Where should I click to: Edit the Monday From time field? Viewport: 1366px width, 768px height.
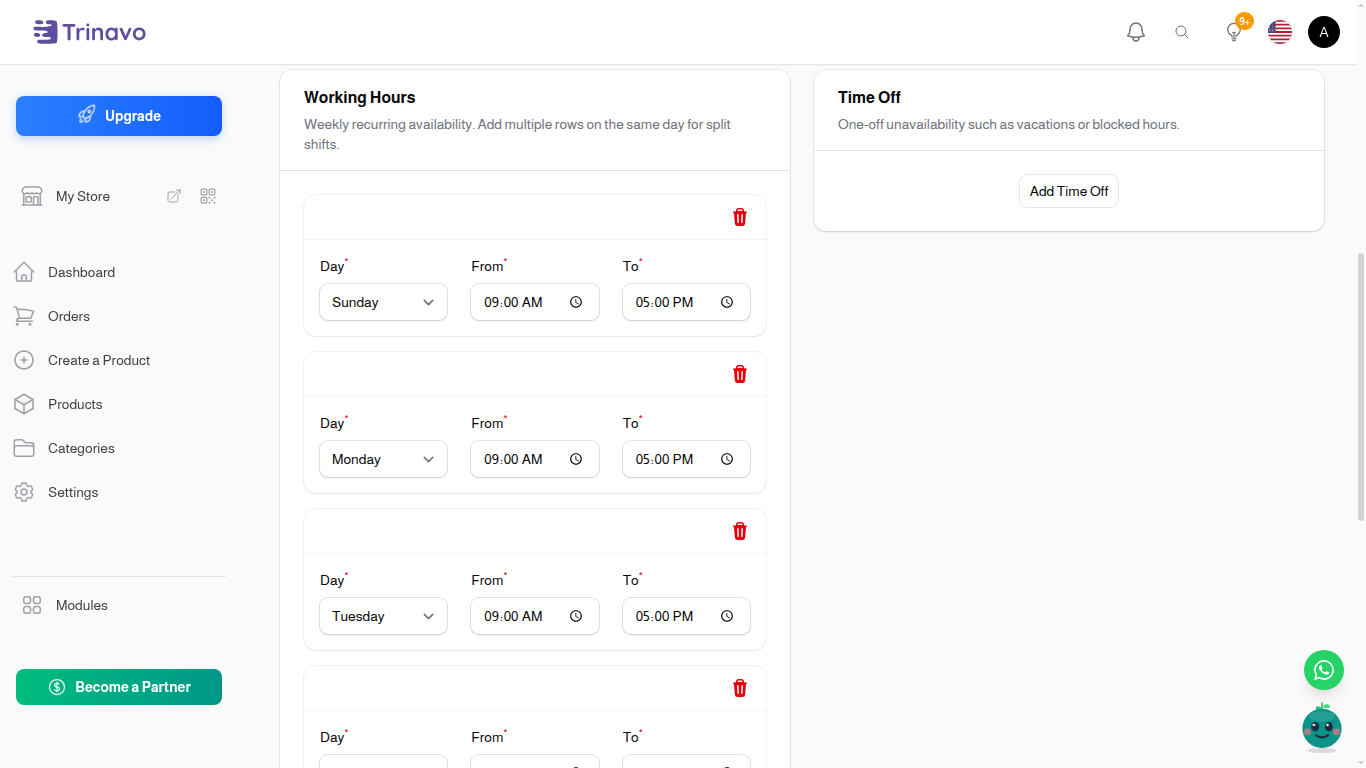coord(535,459)
